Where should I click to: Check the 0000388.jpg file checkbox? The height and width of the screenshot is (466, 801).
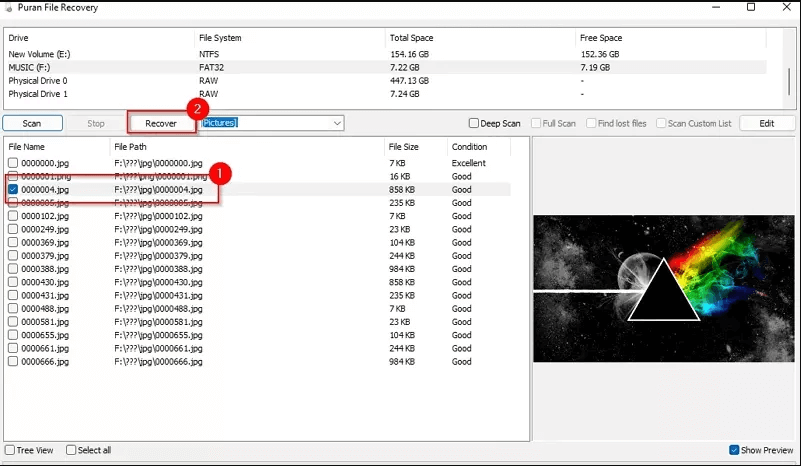(13, 269)
